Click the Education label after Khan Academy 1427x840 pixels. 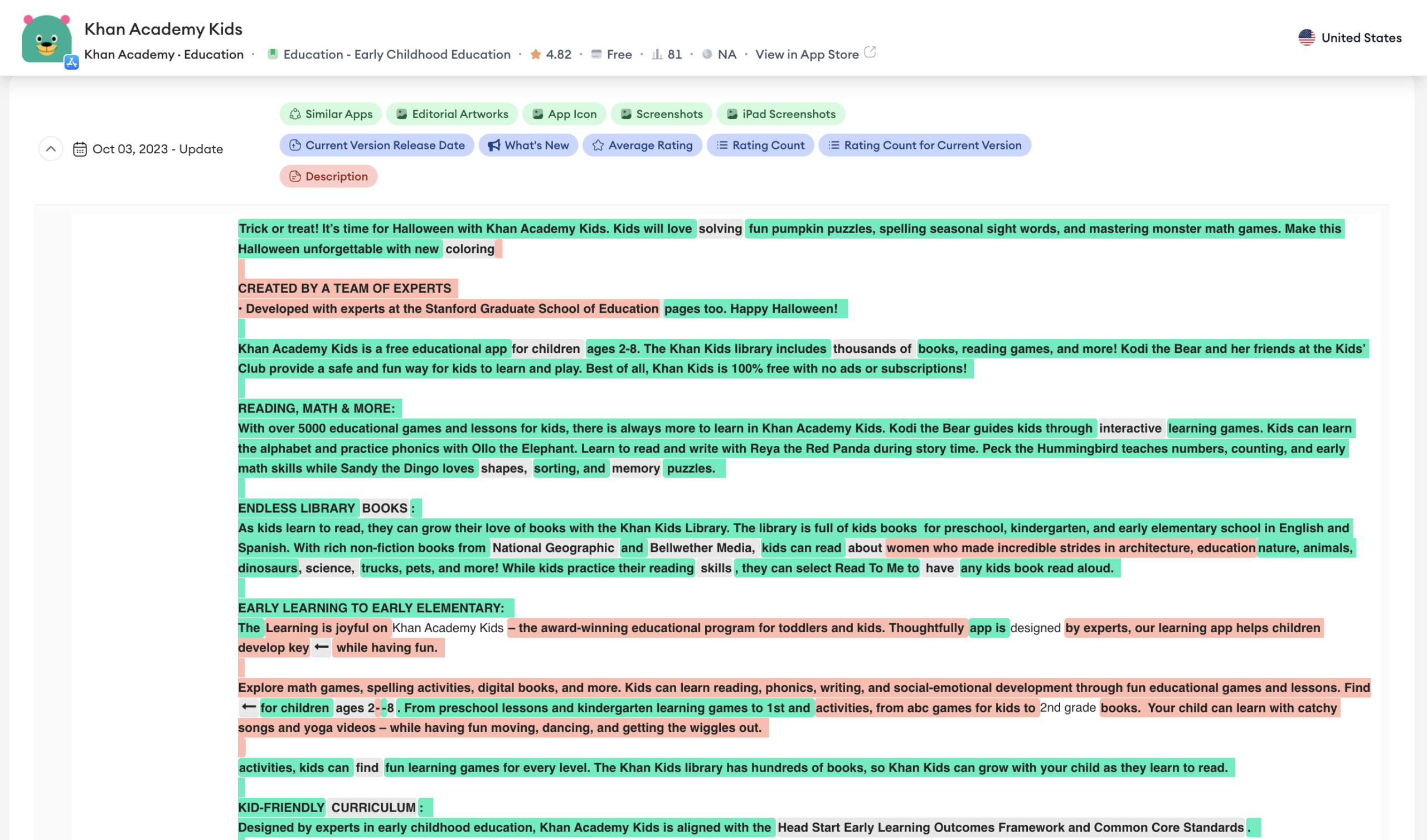point(213,55)
